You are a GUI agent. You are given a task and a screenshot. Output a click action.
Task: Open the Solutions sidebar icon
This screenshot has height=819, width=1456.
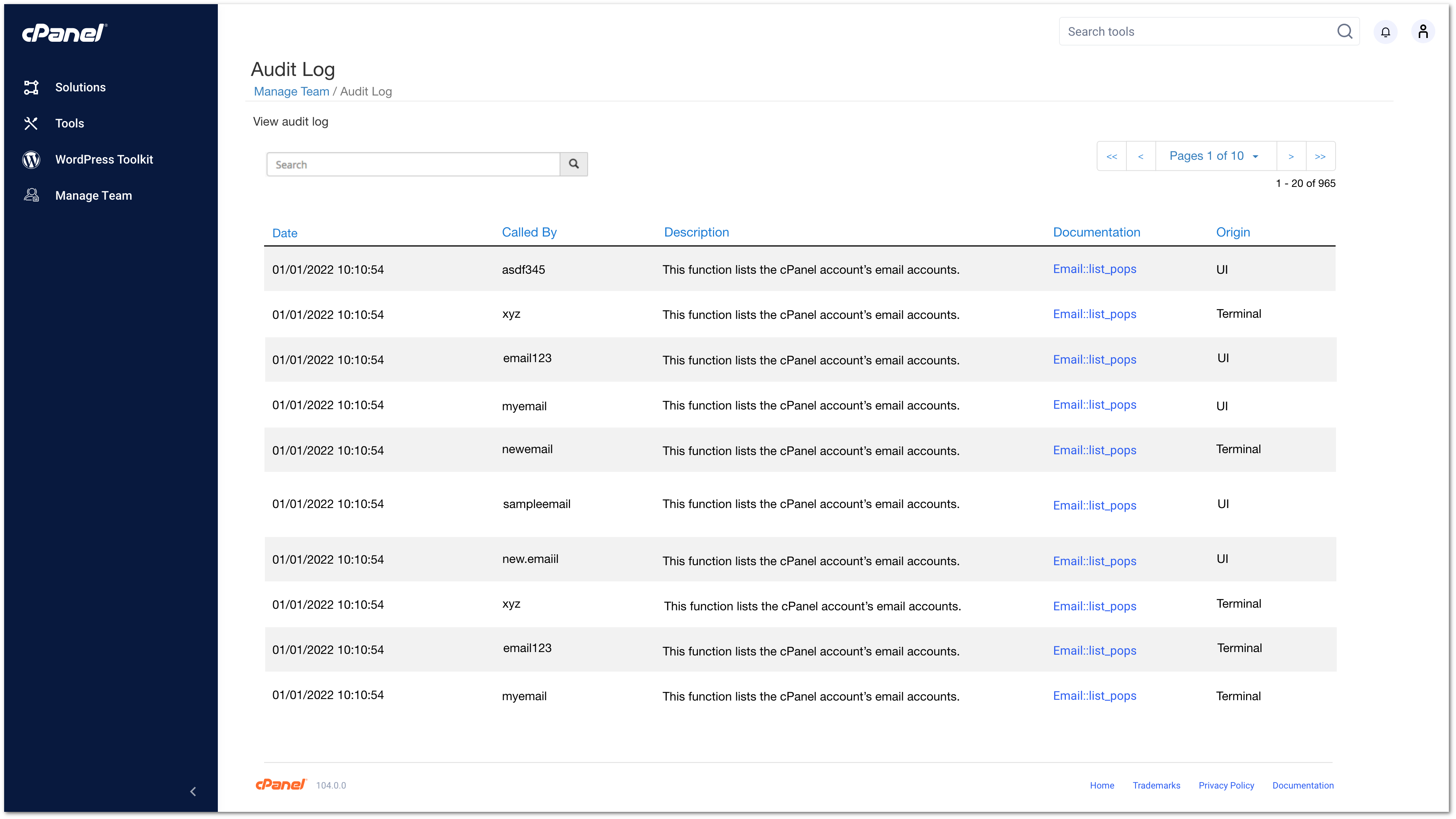point(31,87)
